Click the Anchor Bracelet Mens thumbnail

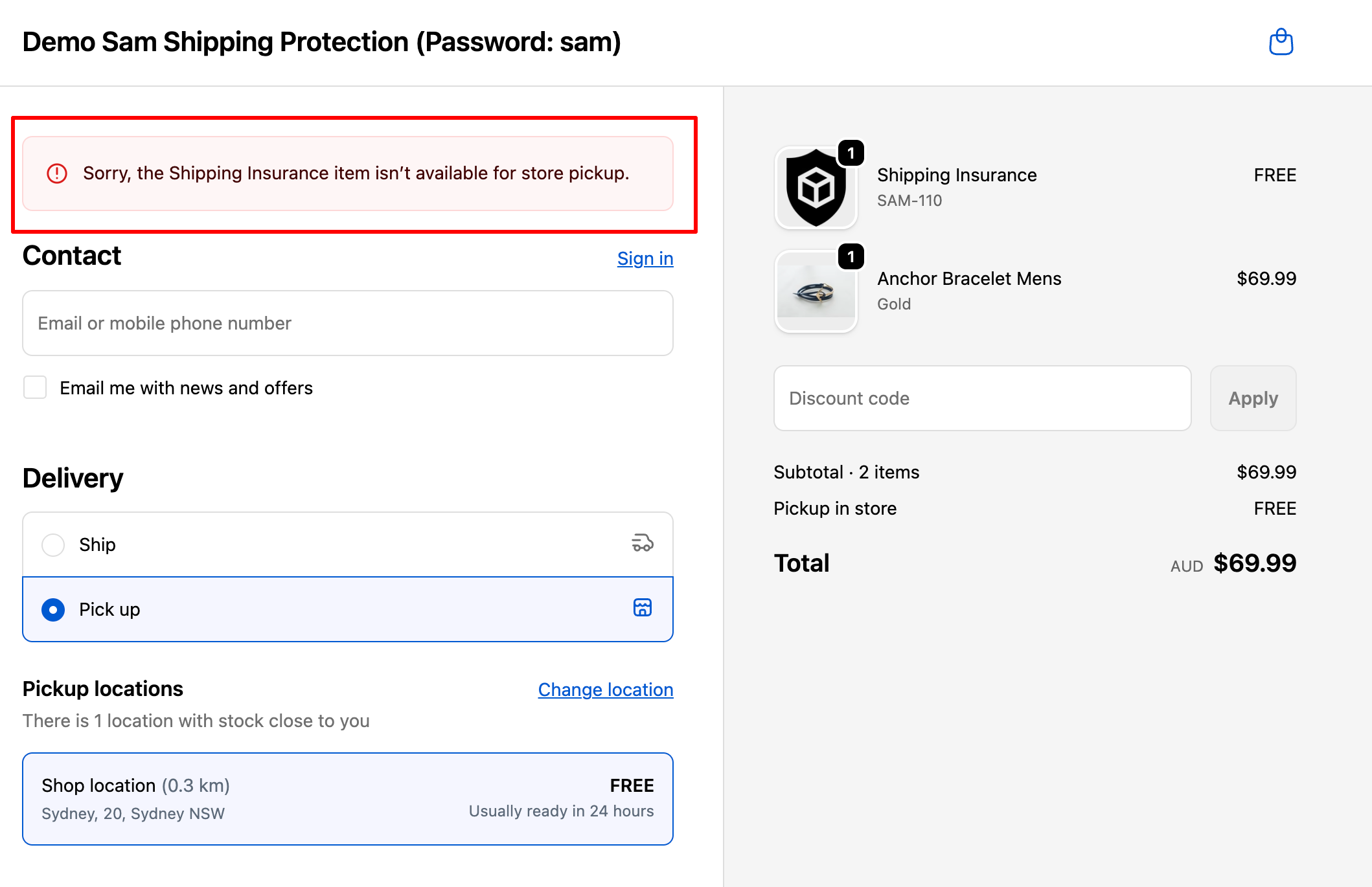coord(816,293)
